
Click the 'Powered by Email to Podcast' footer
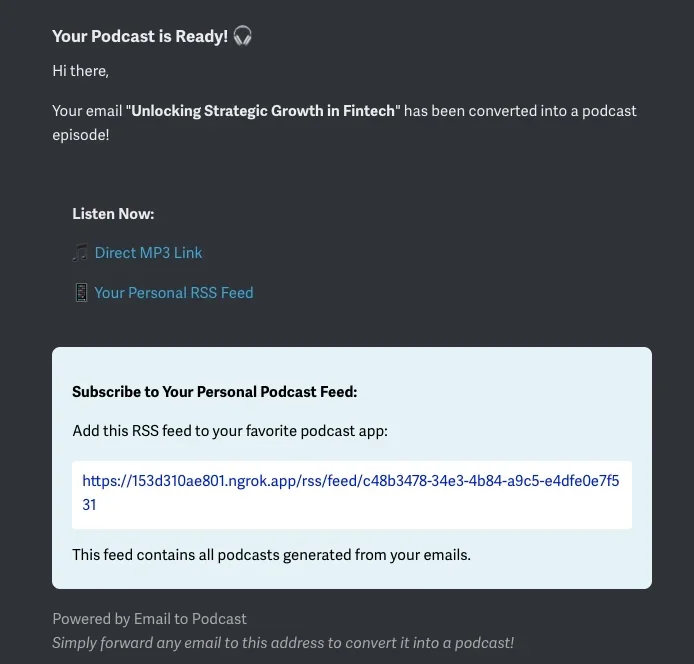coord(149,619)
